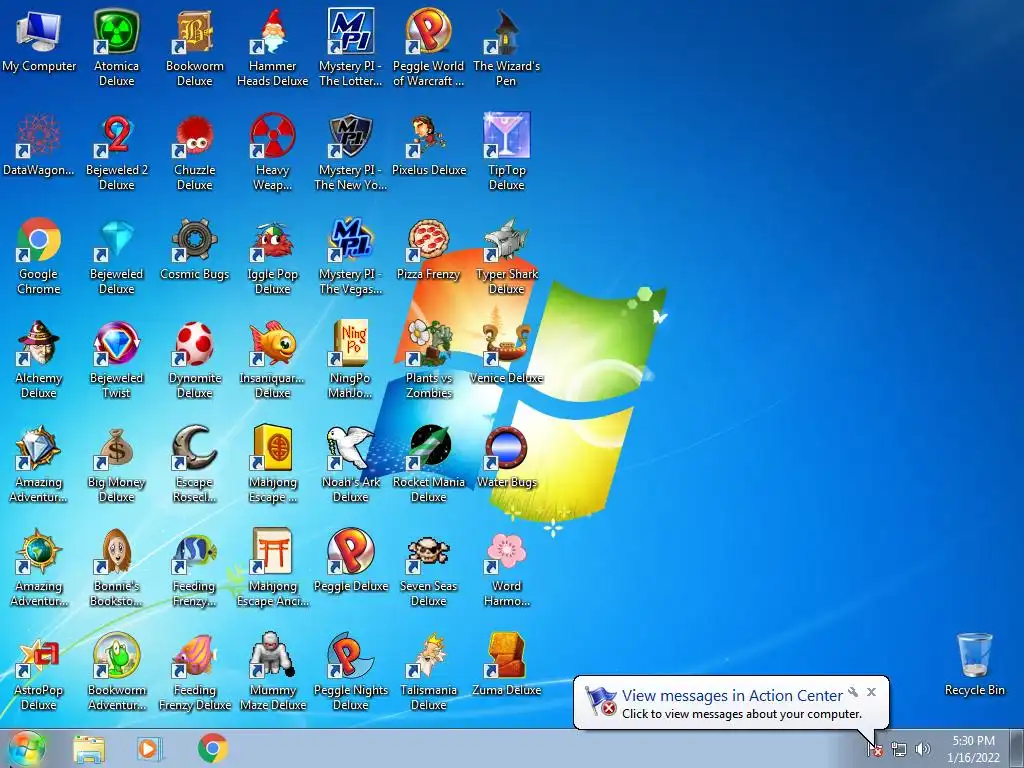Open notification balloon options wrench
1024x768 pixels.
click(853, 692)
